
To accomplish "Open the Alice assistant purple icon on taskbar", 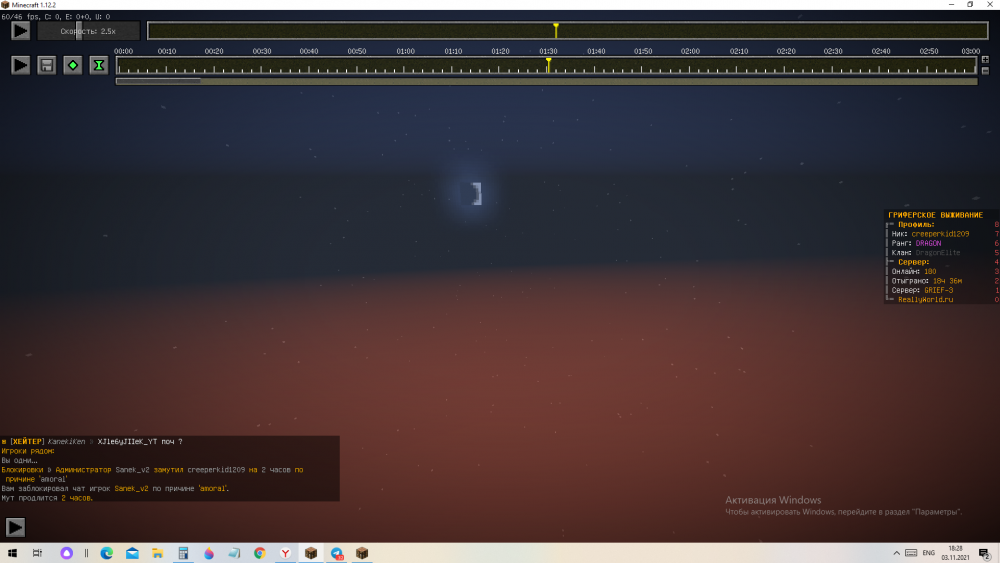I will click(66, 553).
